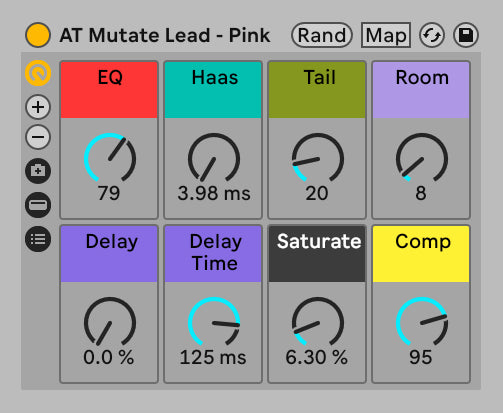Show chain list with the list icon

pyautogui.click(x=38, y=239)
